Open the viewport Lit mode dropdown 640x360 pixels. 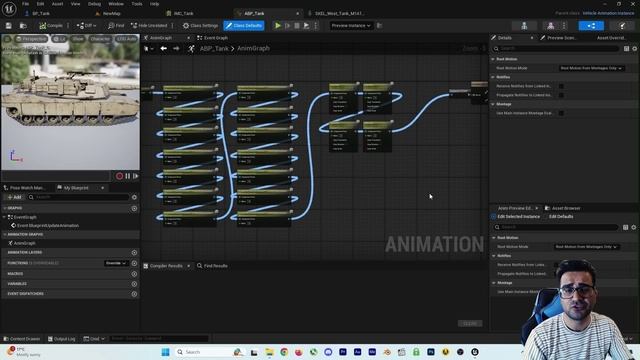[x=60, y=39]
